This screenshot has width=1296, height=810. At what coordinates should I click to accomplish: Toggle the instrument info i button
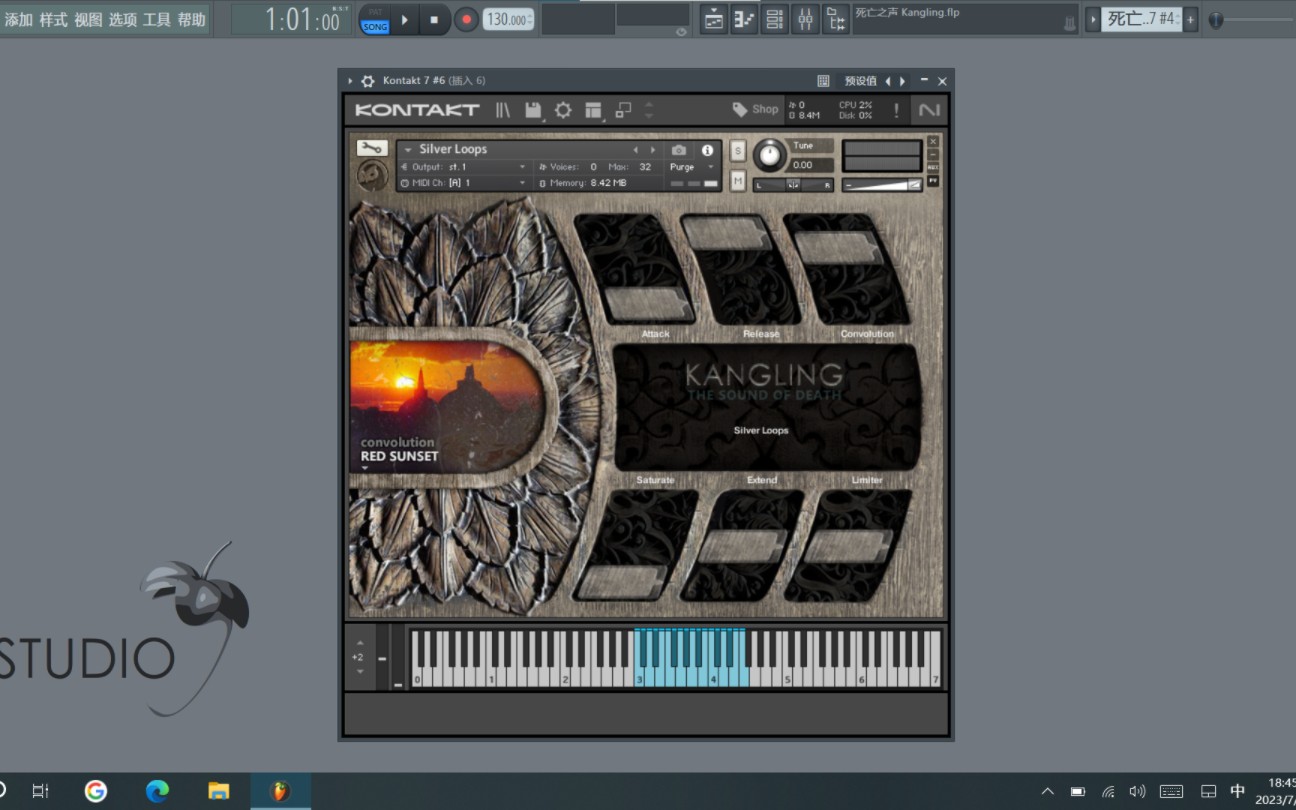pos(707,150)
